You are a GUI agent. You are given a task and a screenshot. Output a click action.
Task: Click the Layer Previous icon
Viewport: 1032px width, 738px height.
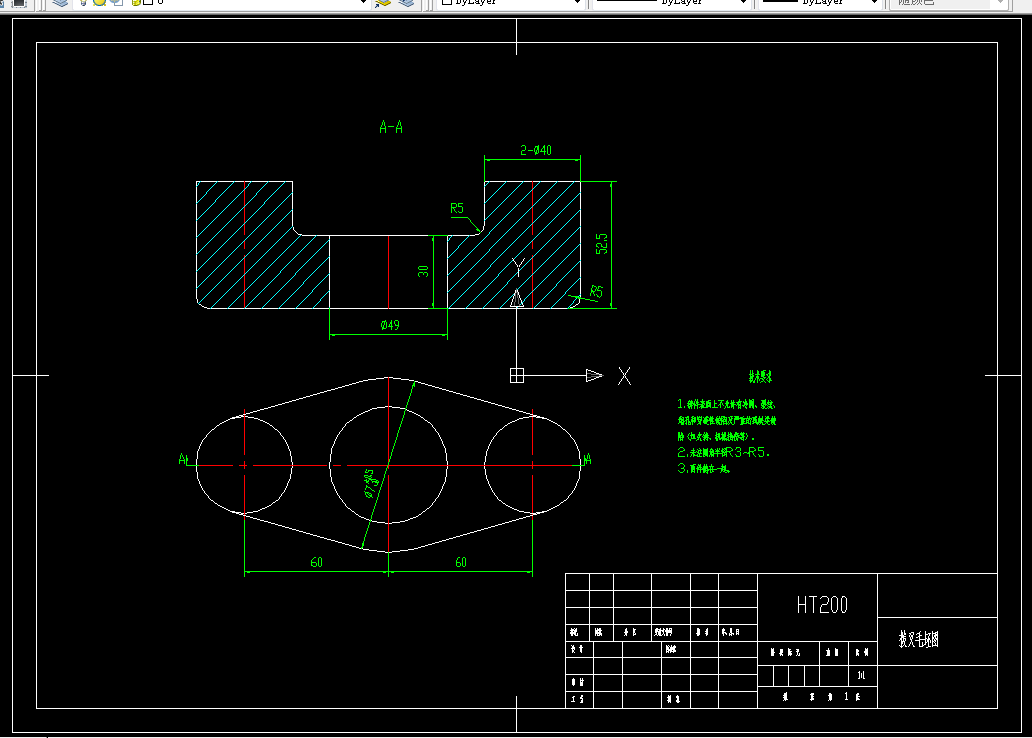coord(406,3)
